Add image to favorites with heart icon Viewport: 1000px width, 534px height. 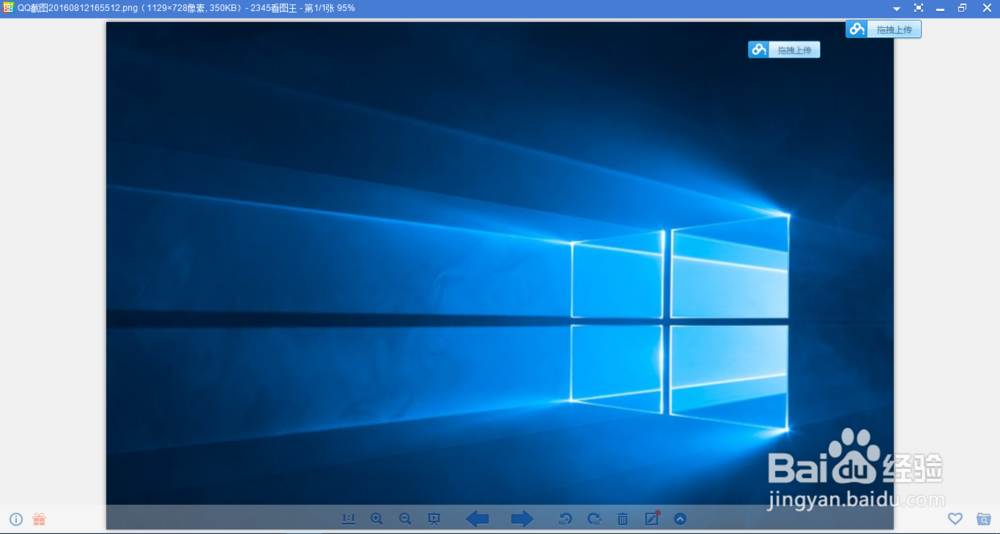pos(955,519)
